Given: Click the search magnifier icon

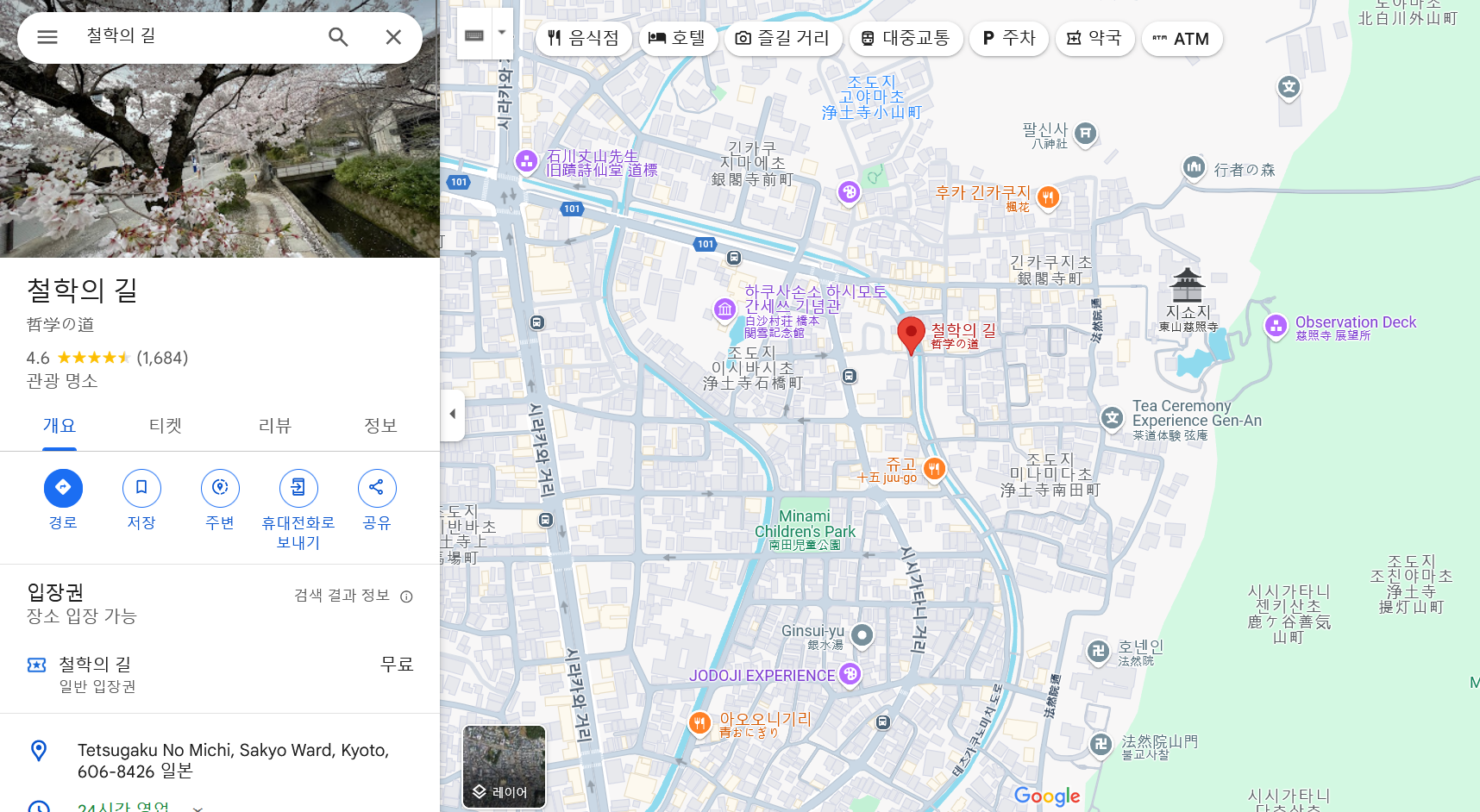Looking at the screenshot, I should (338, 37).
